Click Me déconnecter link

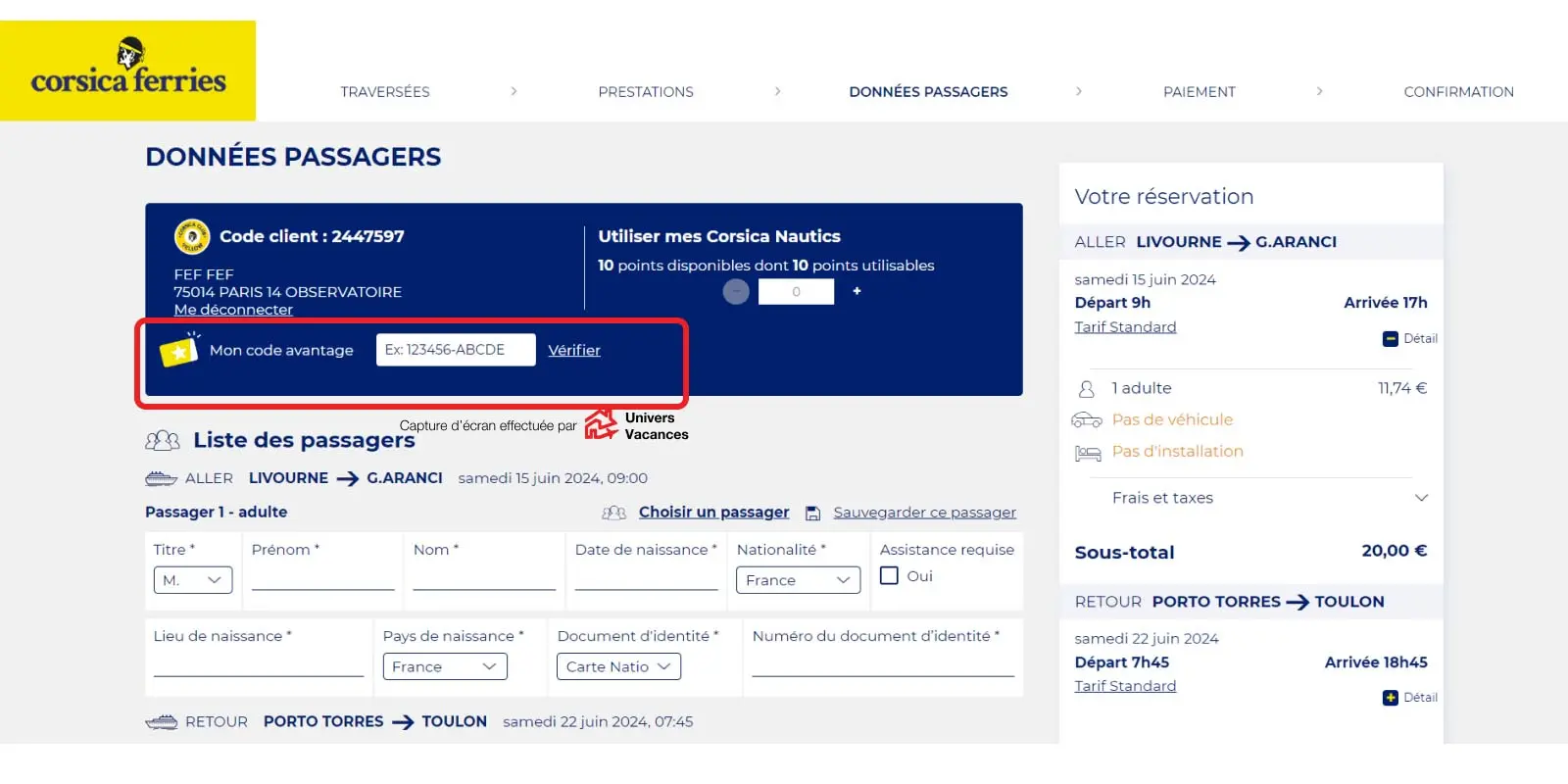pyautogui.click(x=233, y=310)
